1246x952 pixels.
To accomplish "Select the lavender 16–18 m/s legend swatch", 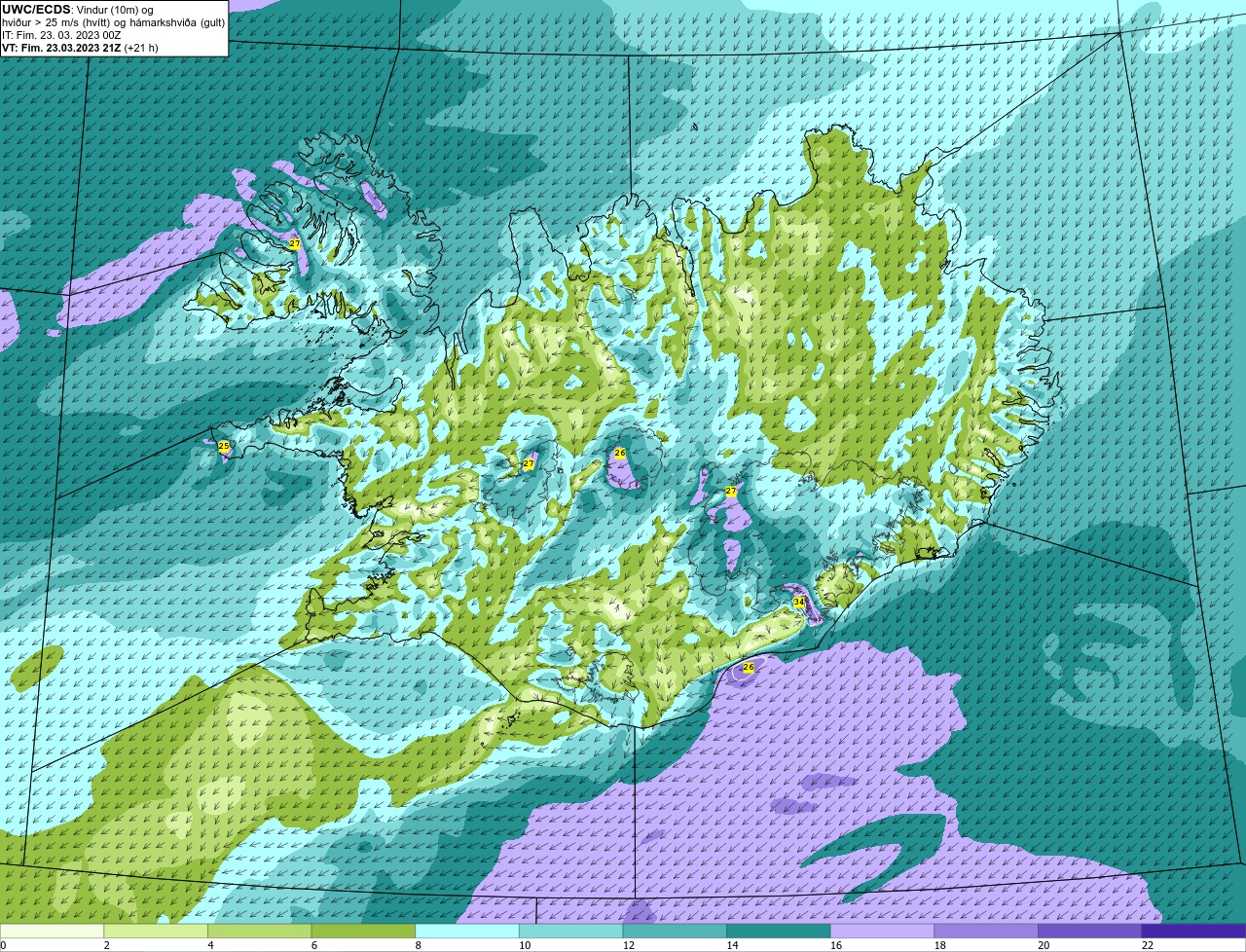I will click(x=882, y=931).
